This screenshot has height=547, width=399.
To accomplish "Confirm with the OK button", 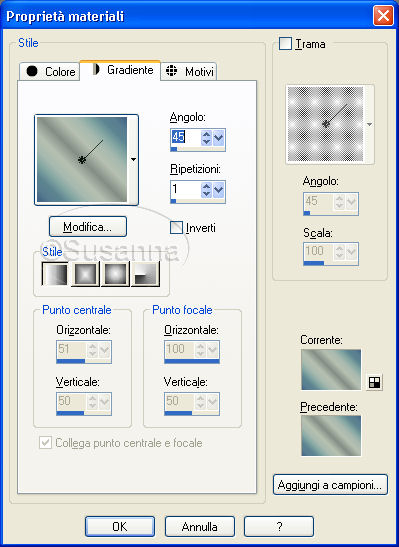I will click(x=120, y=526).
